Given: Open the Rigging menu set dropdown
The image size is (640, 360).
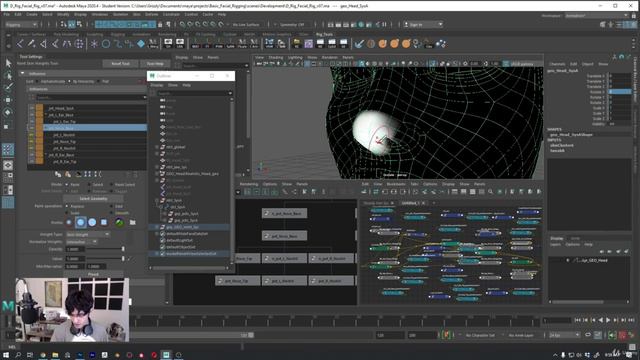Looking at the screenshot, I should click(21, 24).
